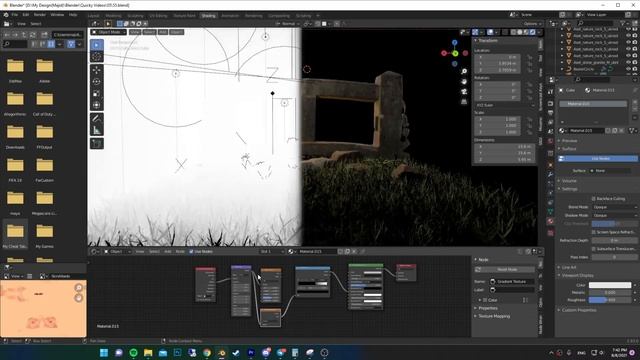Toggle the camera view icon in viewport

click(x=464, y=91)
